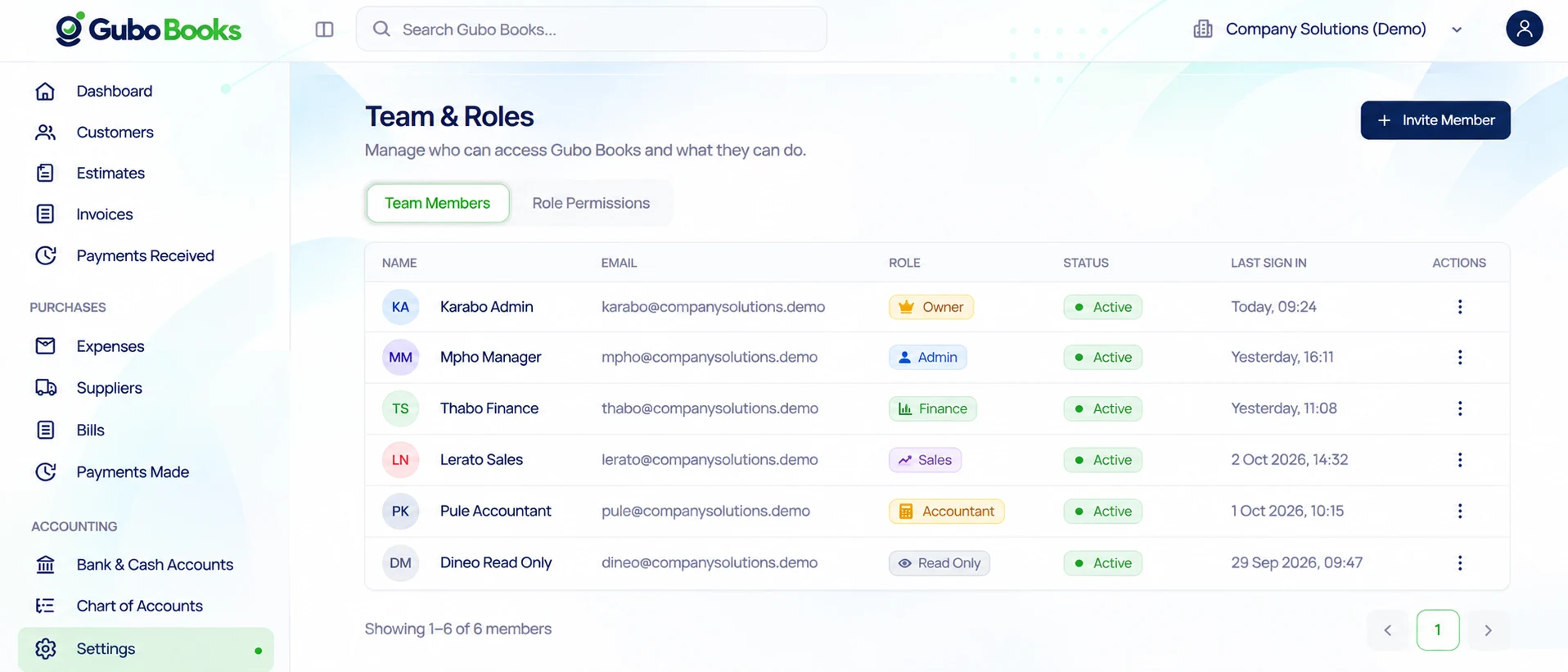This screenshot has height=672, width=1568.
Task: Toggle the sidebar panel icon
Action: [324, 29]
